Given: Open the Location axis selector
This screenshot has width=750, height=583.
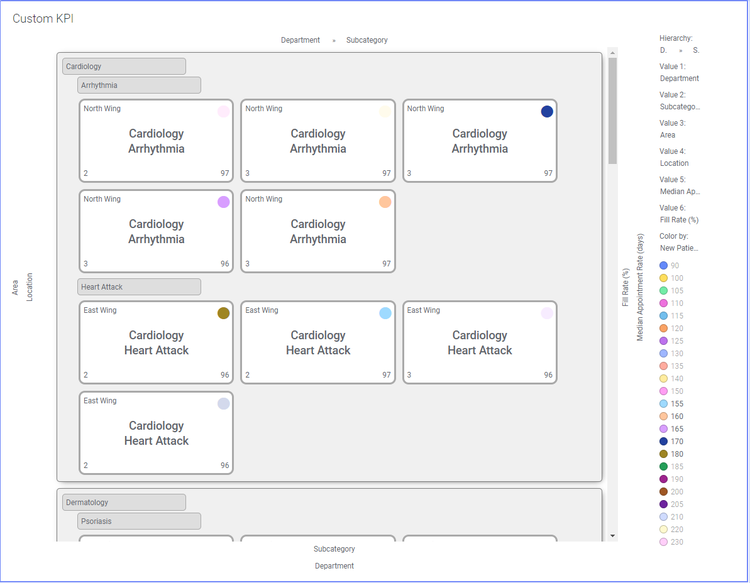Looking at the screenshot, I should click(x=29, y=287).
